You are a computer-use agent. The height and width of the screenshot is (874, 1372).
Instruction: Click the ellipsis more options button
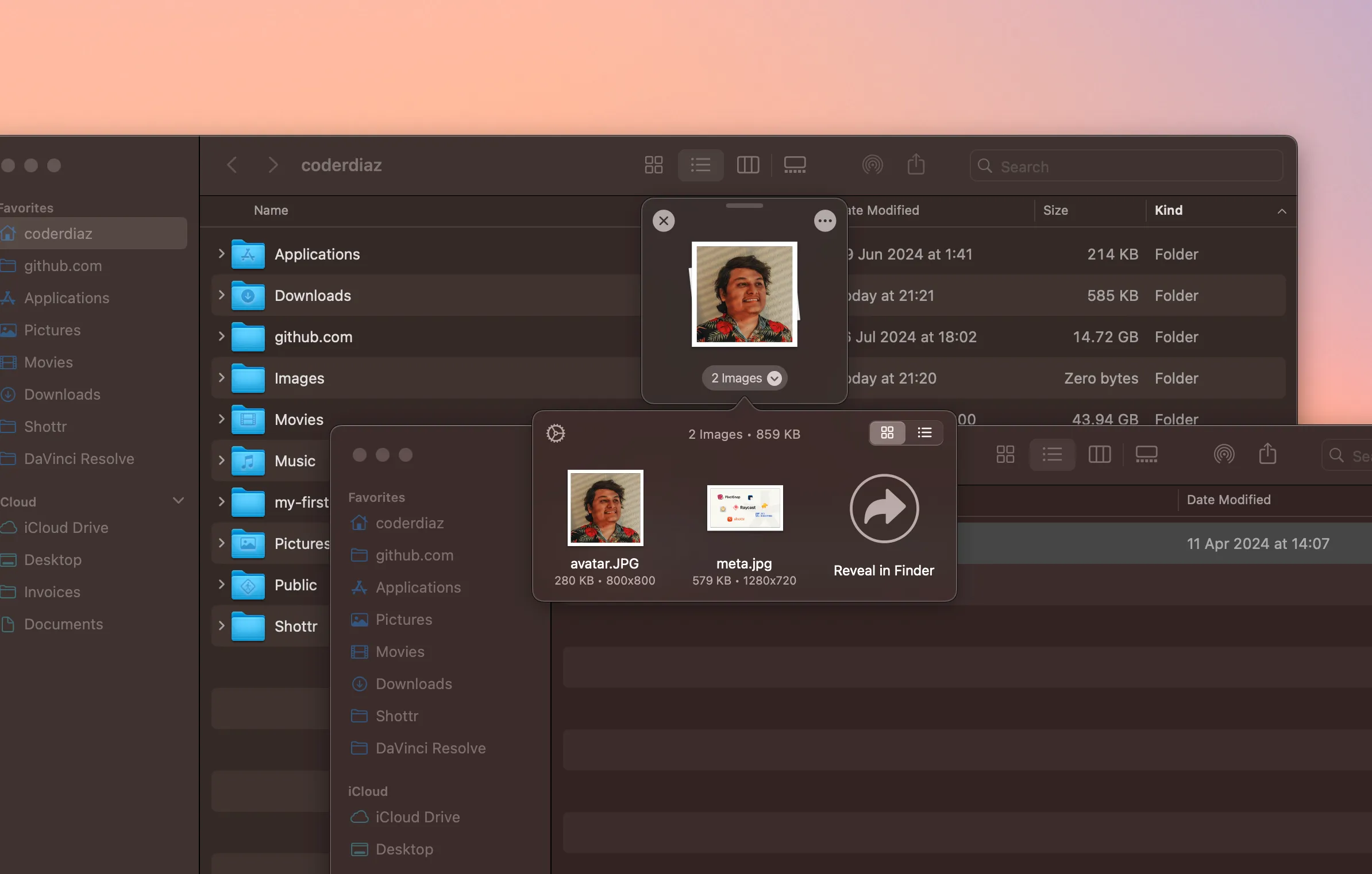pyautogui.click(x=825, y=221)
